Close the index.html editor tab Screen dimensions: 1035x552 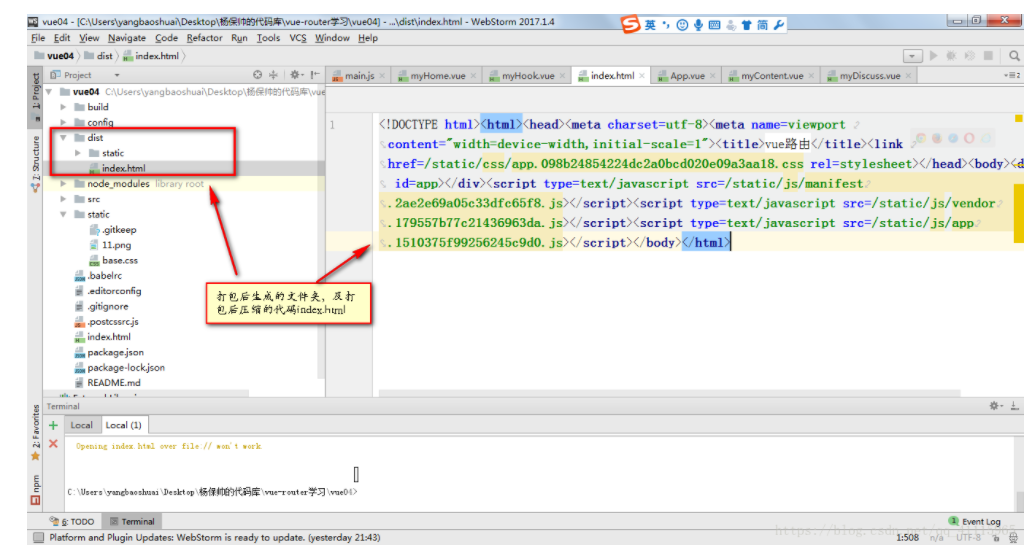tap(642, 76)
